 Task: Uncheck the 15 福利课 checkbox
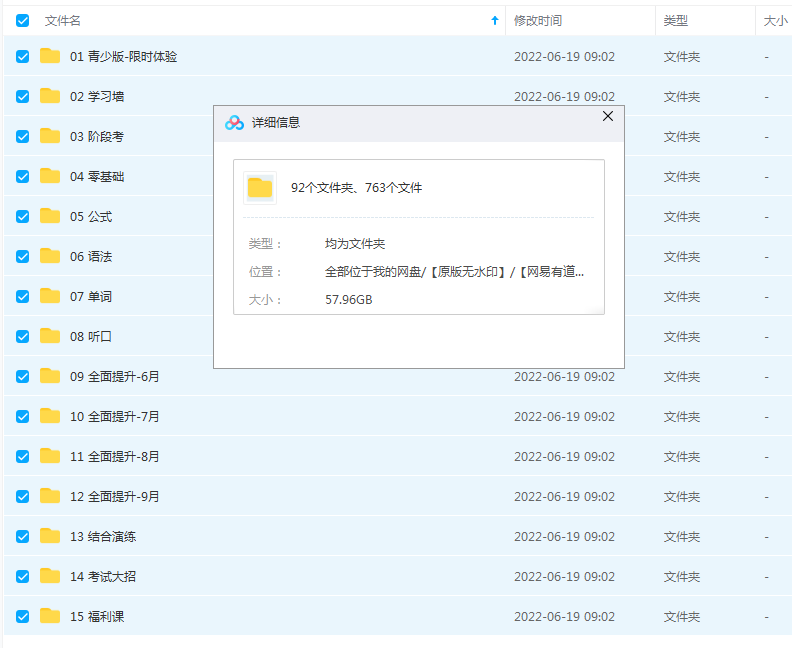tap(22, 617)
